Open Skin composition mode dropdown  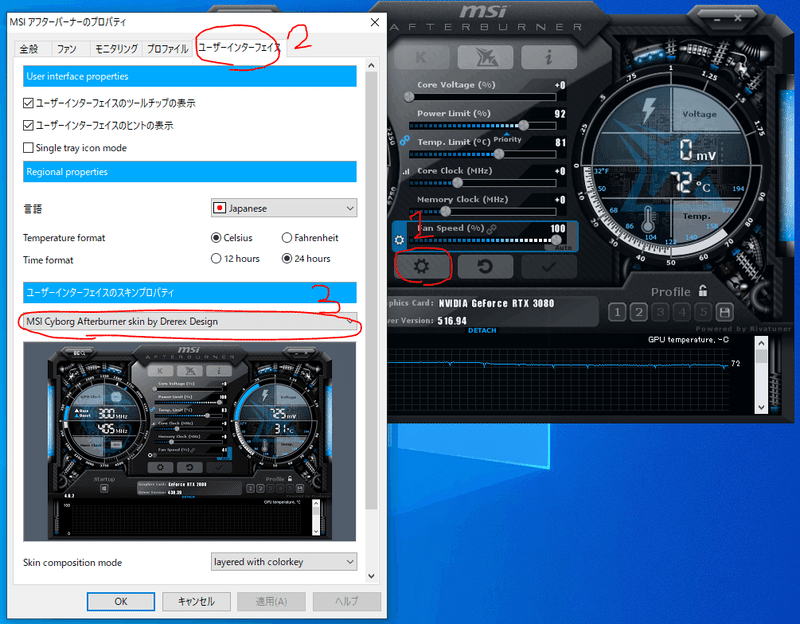[x=284, y=562]
